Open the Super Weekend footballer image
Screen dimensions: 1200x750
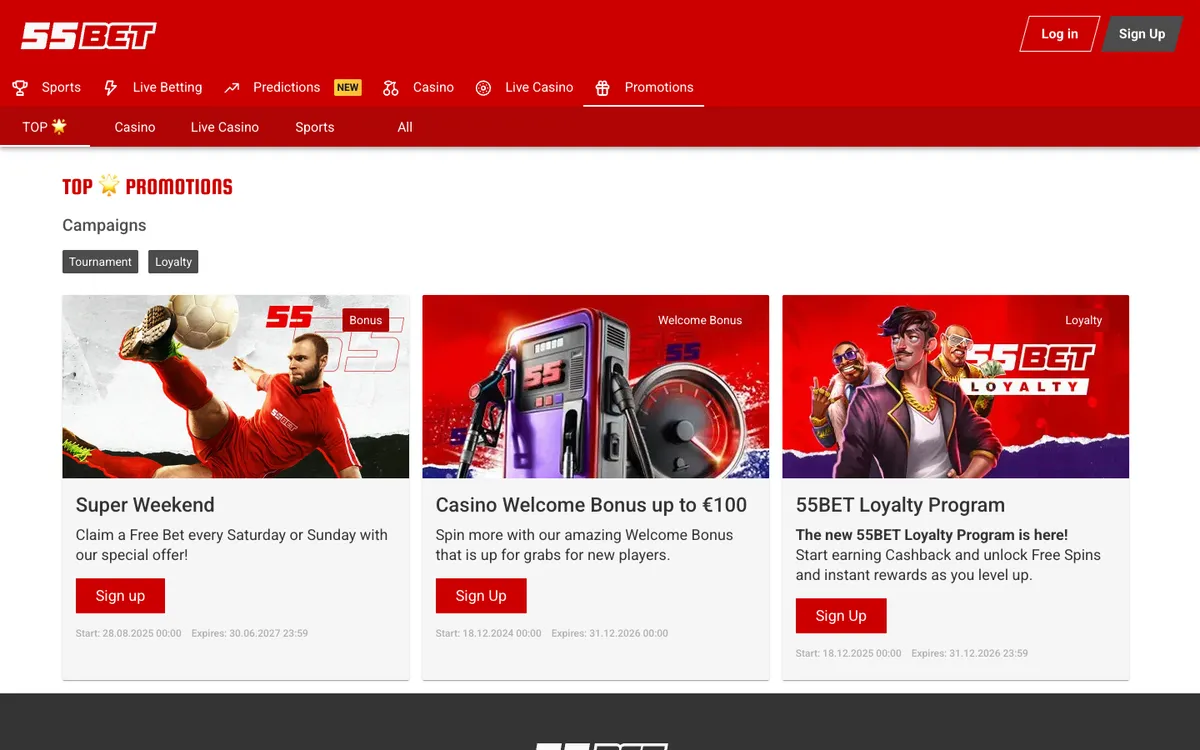[236, 386]
